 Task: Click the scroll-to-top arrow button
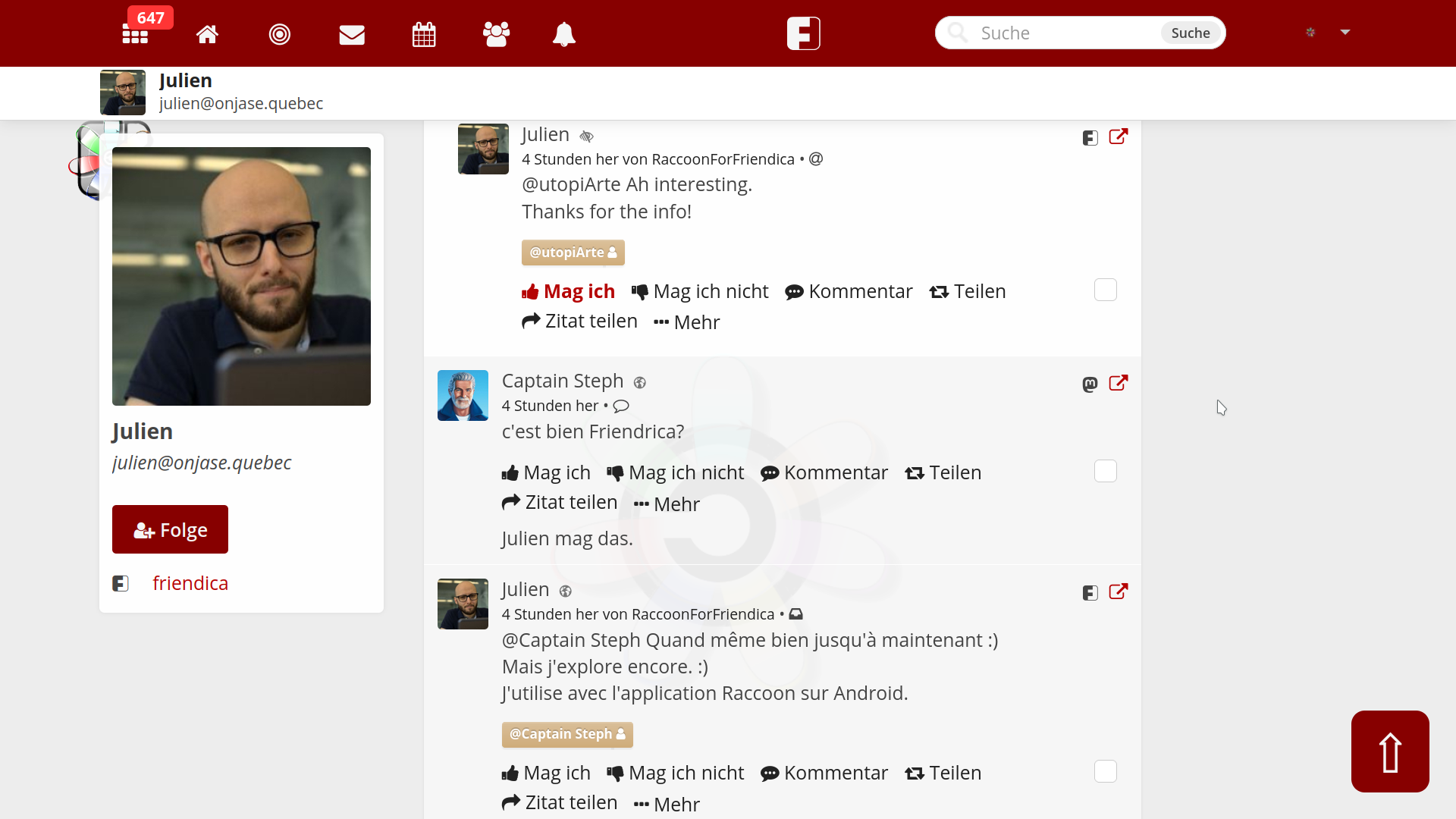point(1390,752)
